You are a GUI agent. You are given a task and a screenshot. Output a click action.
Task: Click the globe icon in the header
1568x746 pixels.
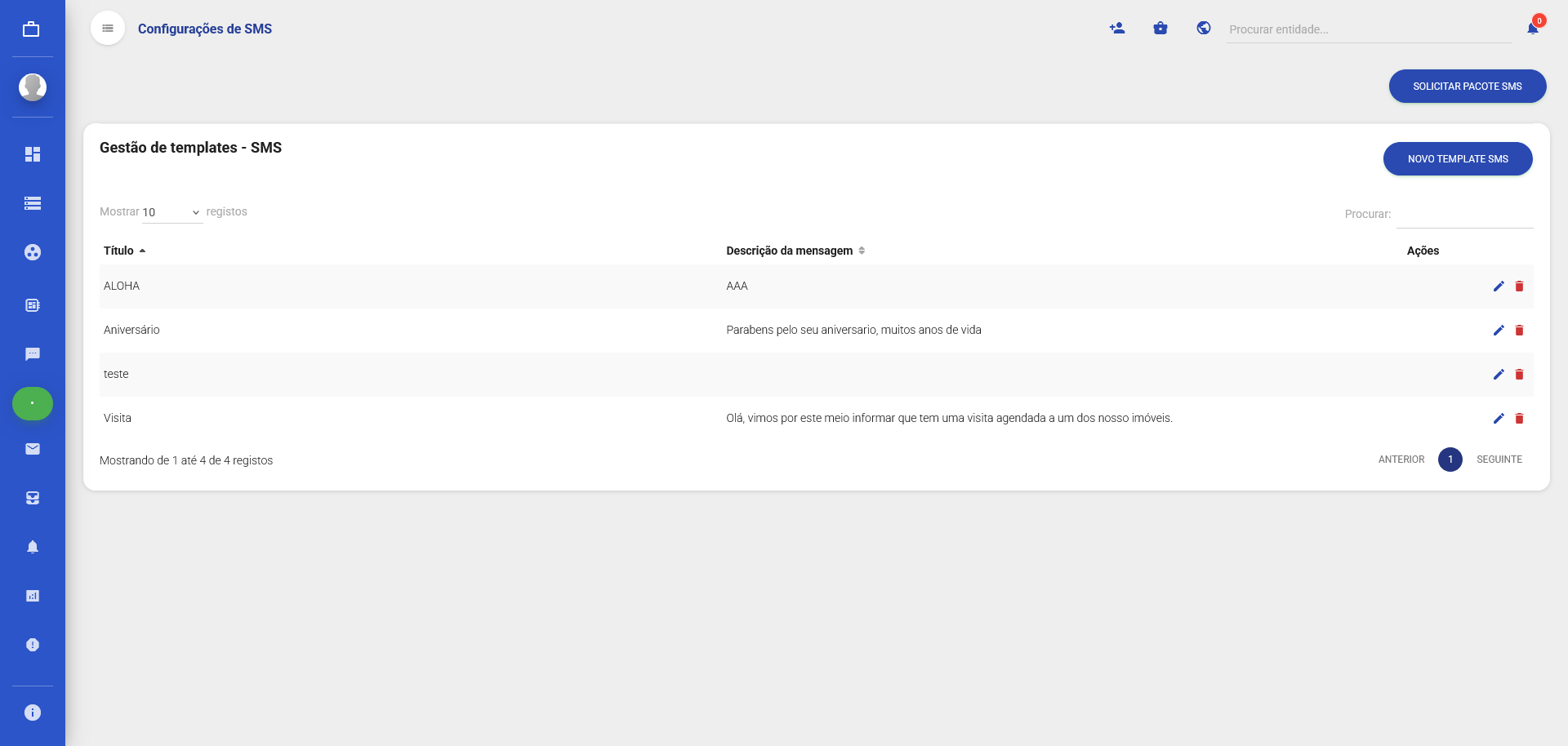(x=1204, y=29)
